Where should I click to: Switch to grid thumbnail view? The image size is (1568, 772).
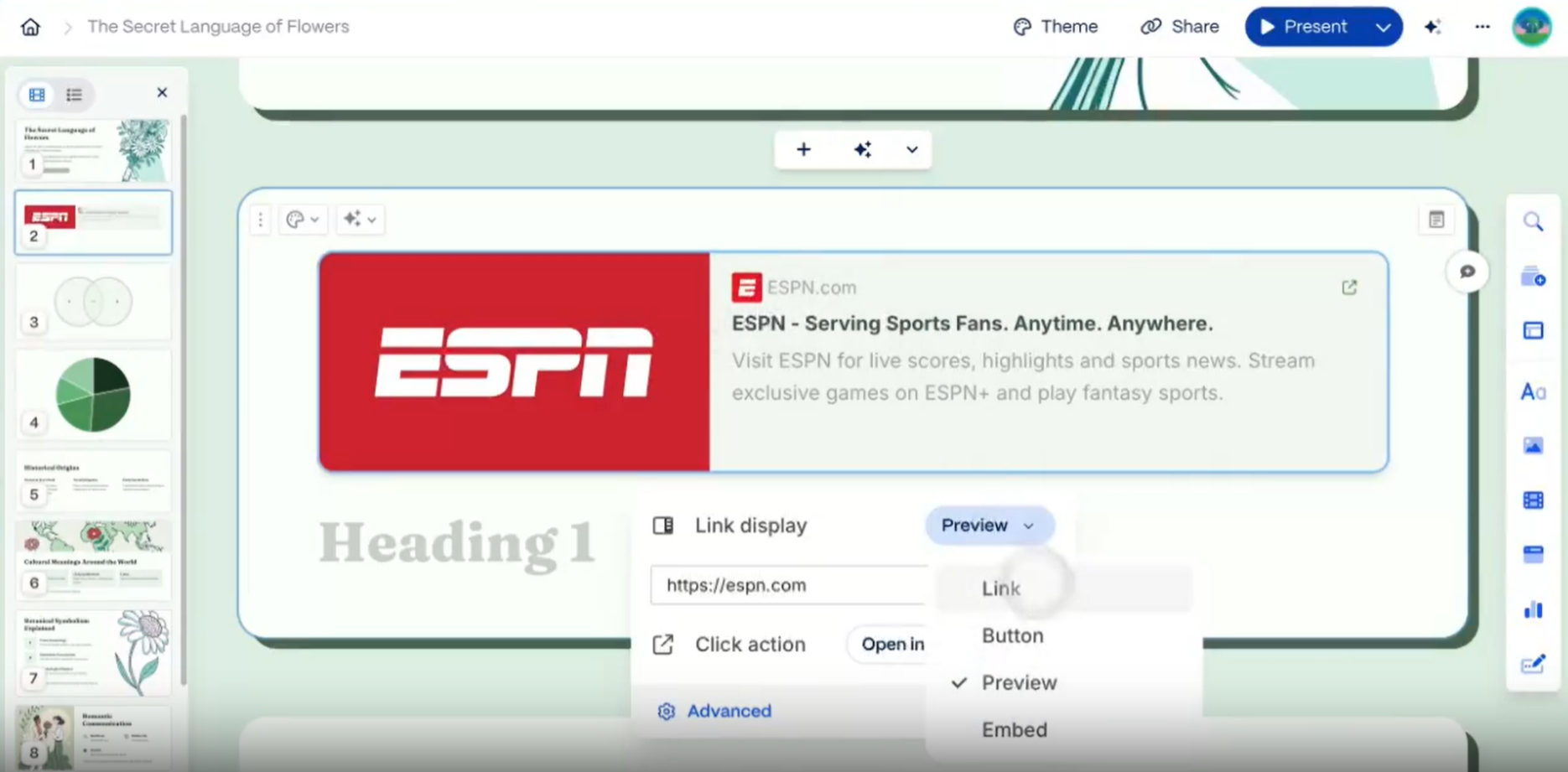pos(37,95)
